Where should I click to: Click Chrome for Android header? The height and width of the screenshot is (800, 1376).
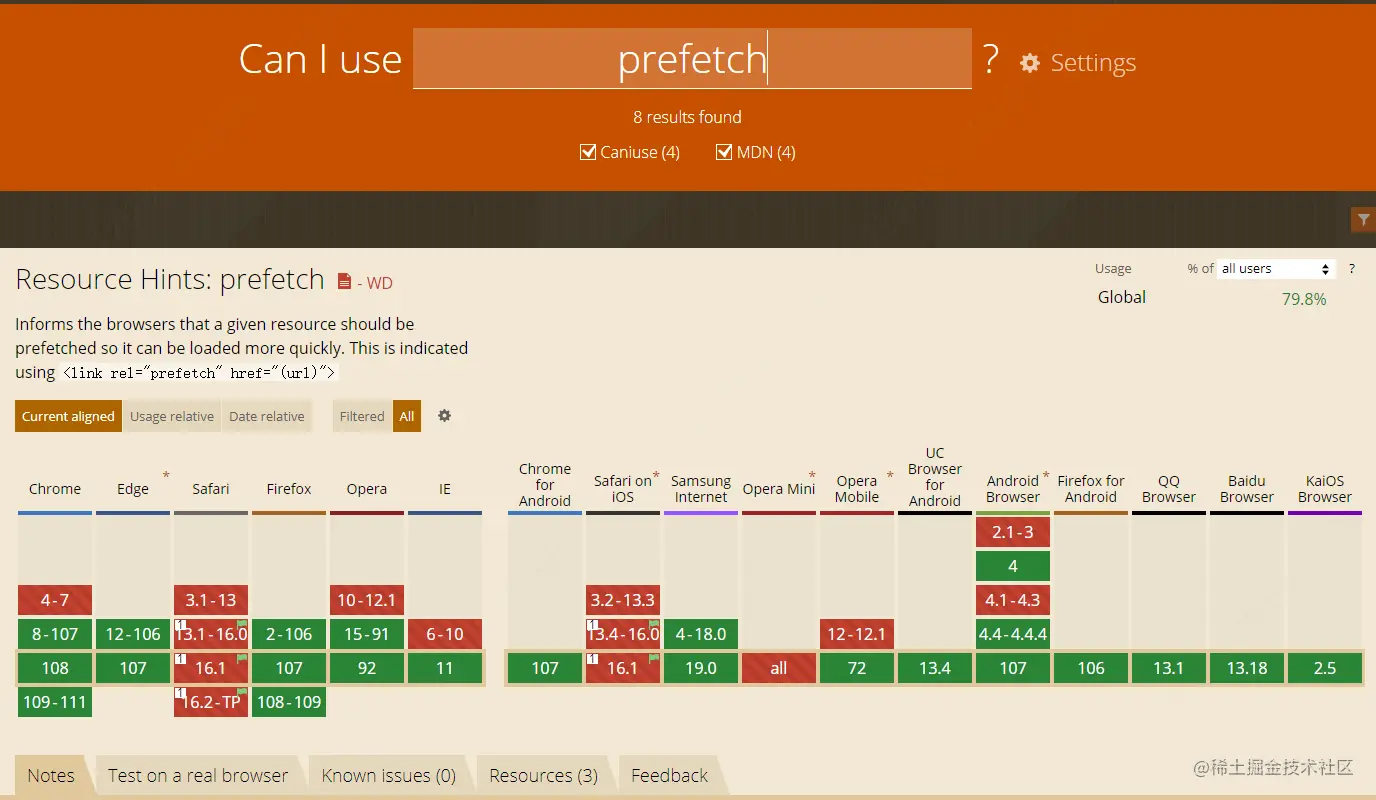(x=545, y=485)
